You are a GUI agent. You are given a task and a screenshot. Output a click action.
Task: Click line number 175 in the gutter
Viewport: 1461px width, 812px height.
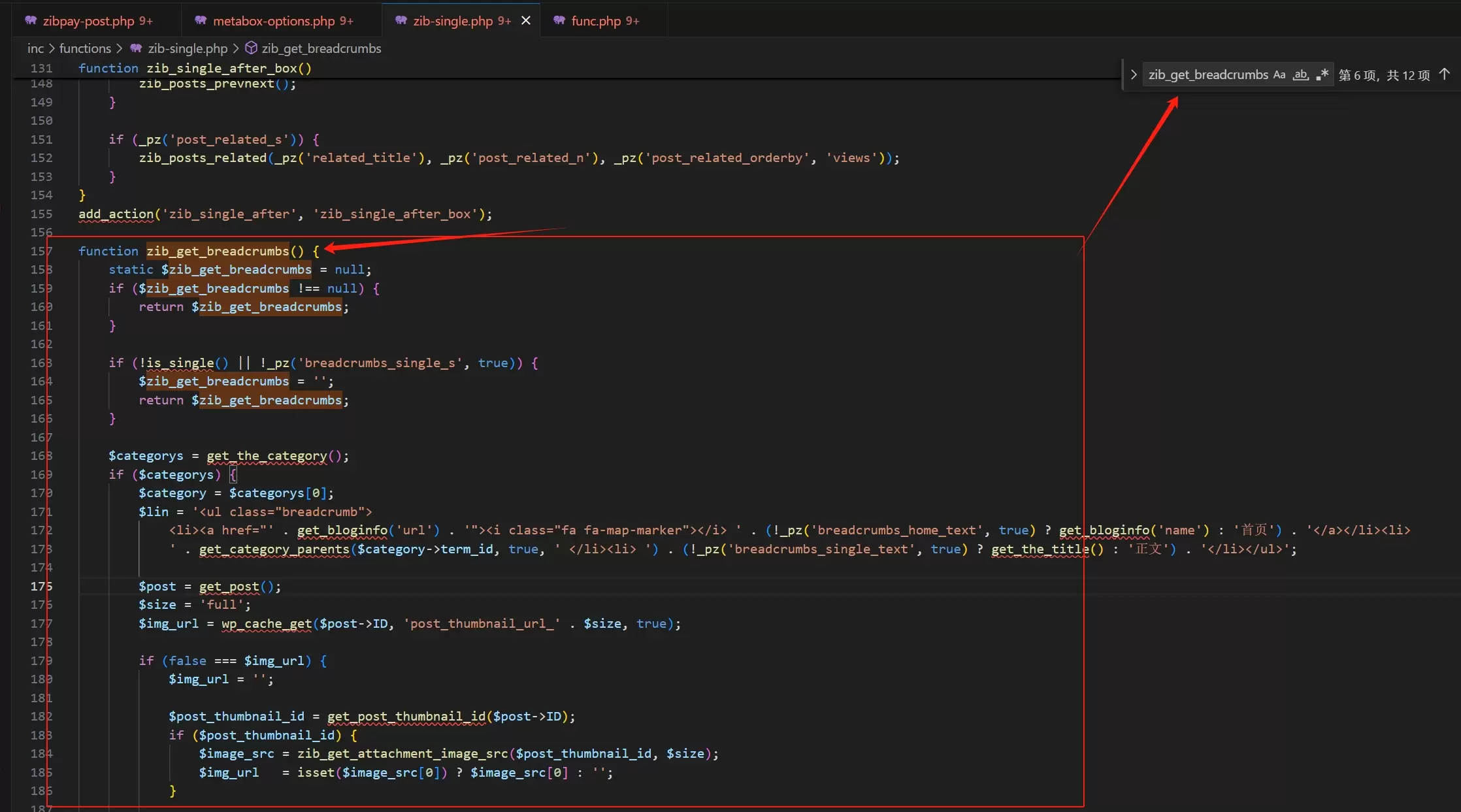pos(41,586)
